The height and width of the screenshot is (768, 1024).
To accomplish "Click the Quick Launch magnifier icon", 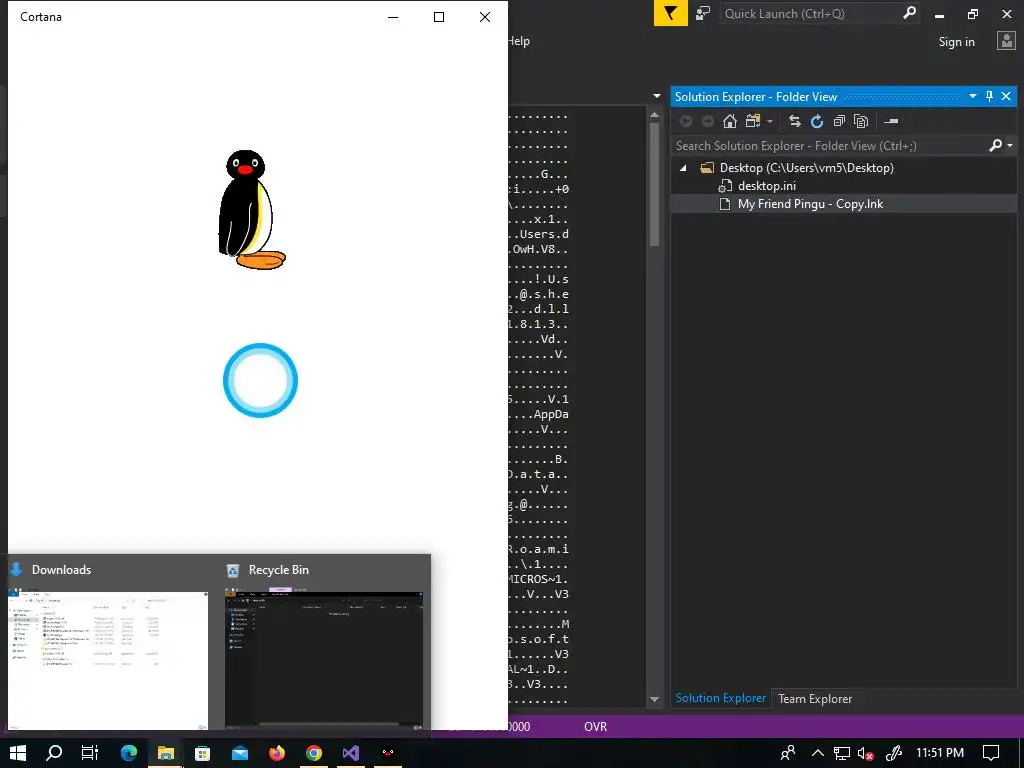I will point(909,13).
